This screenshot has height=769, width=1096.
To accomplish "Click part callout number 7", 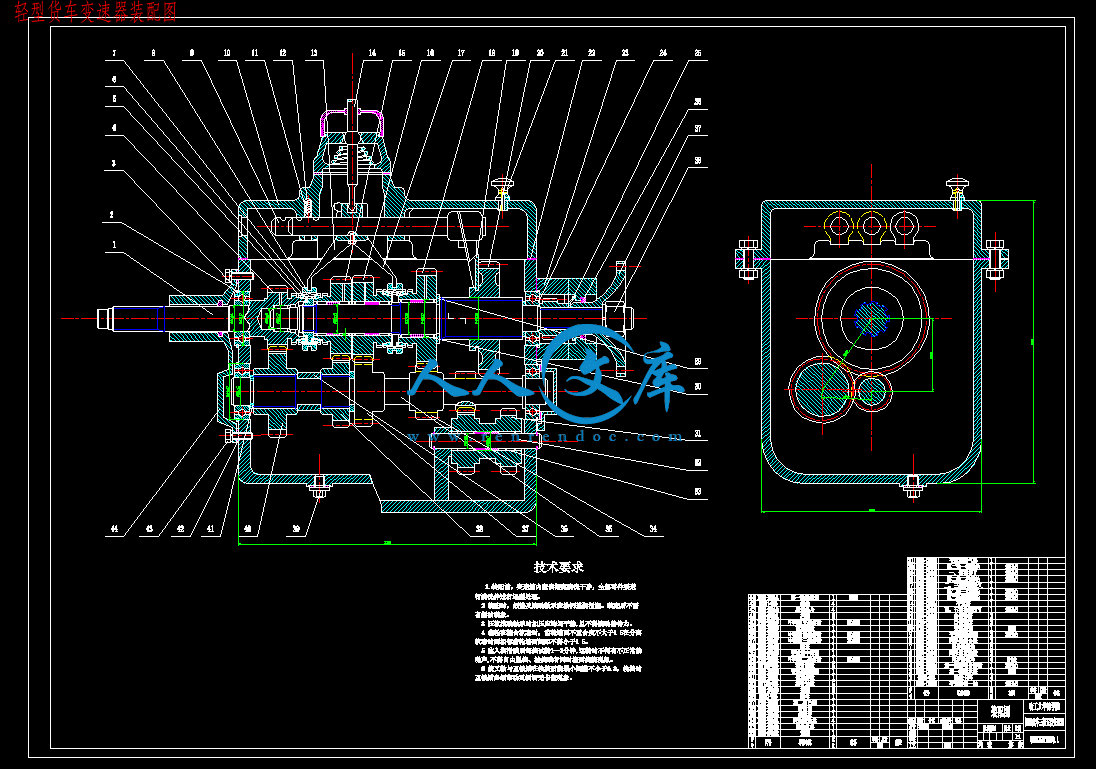I will point(114,53).
